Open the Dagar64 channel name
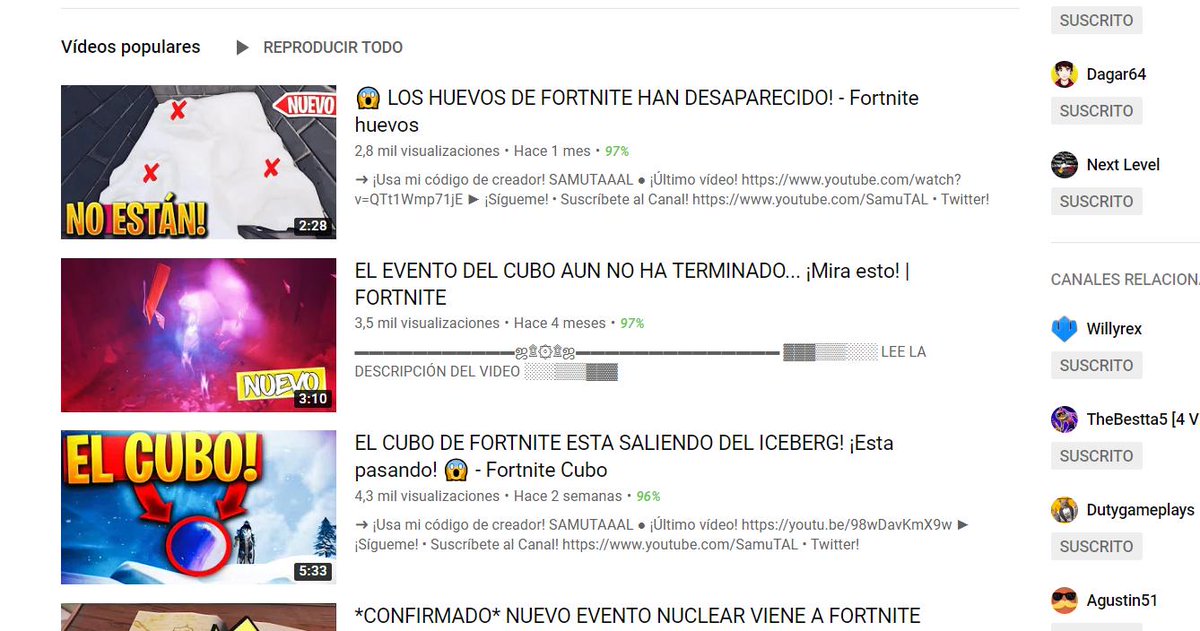Viewport: 1200px width, 631px height. tap(1116, 75)
